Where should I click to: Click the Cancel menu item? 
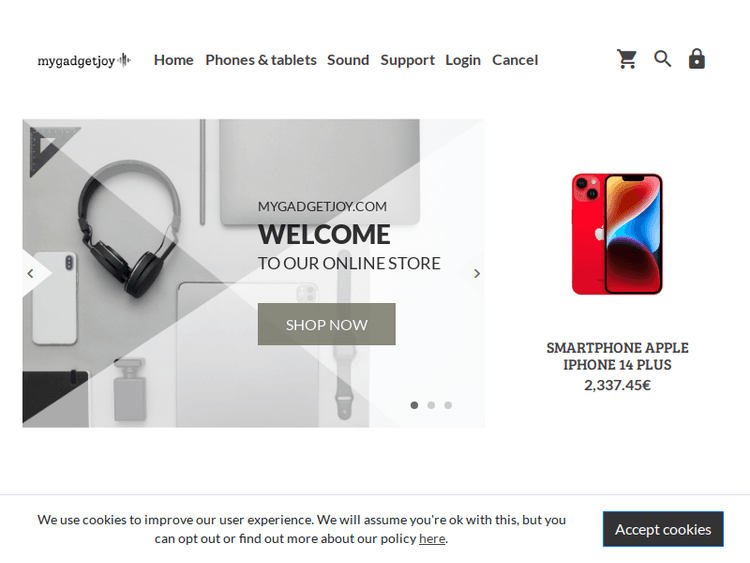(x=515, y=60)
